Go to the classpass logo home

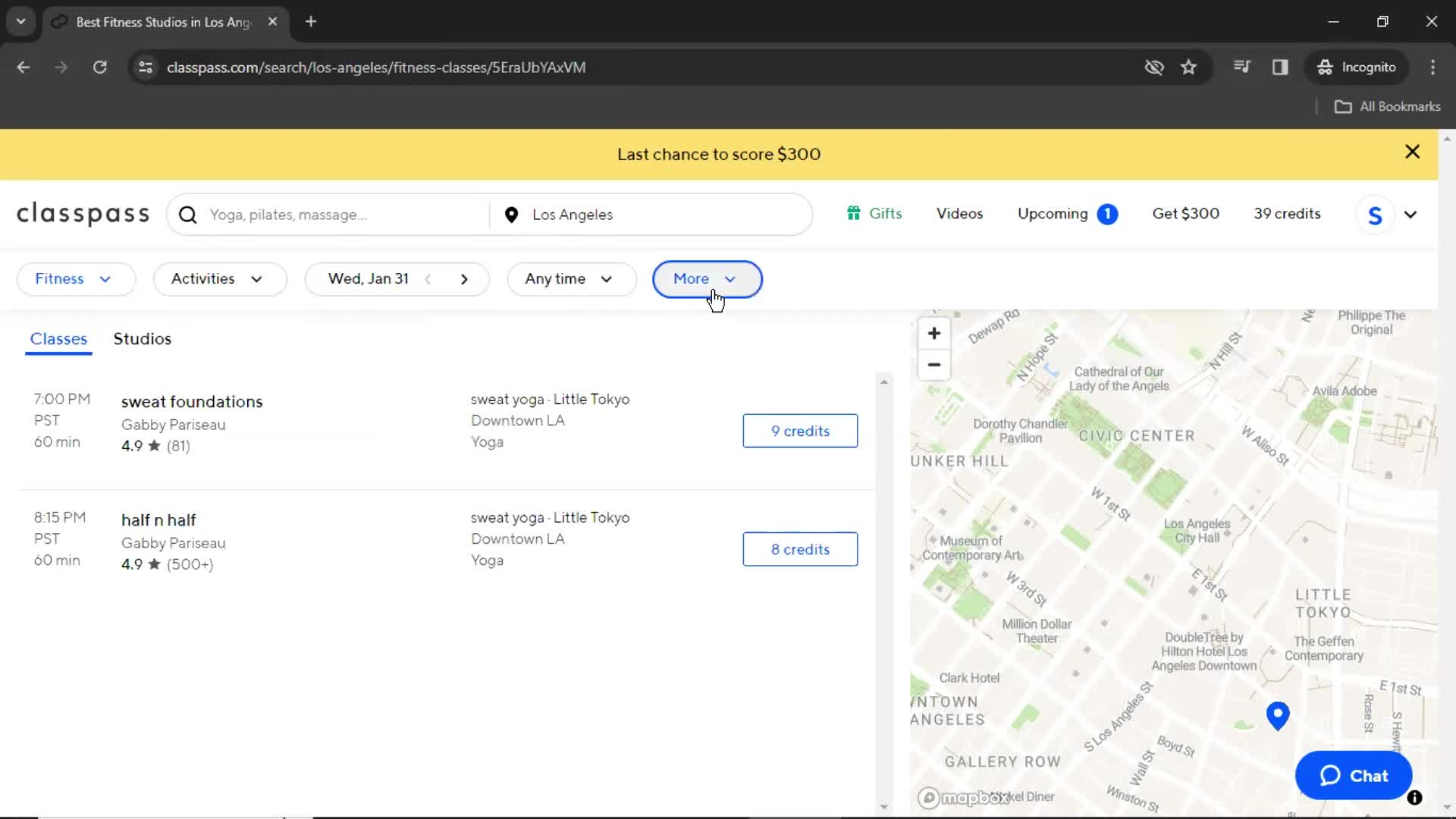pyautogui.click(x=83, y=214)
